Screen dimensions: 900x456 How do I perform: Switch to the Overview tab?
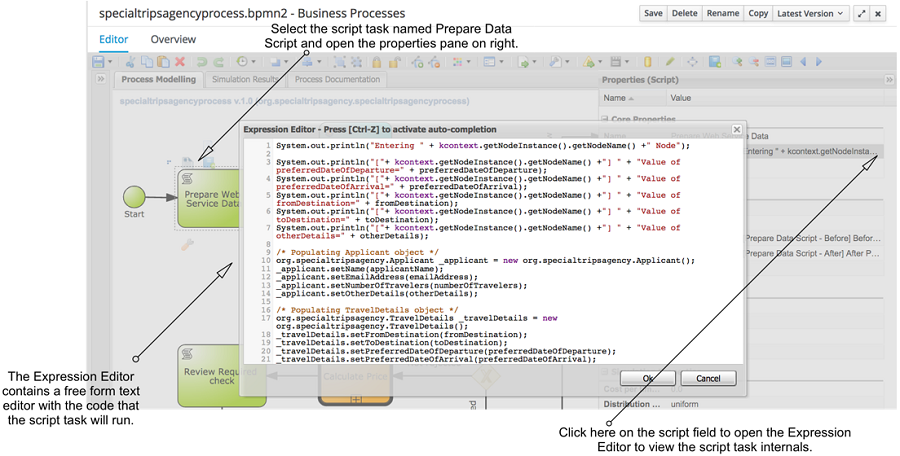tap(172, 40)
